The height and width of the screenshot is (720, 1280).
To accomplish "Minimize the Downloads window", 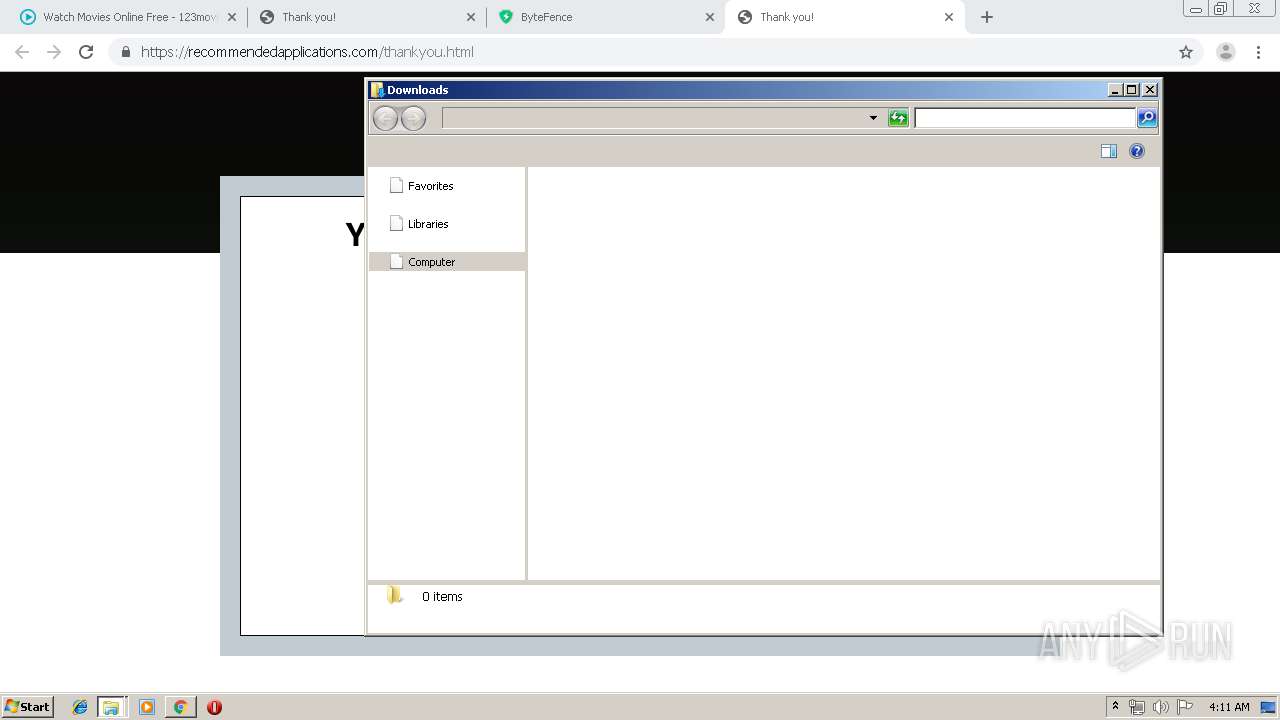I will coord(1115,90).
